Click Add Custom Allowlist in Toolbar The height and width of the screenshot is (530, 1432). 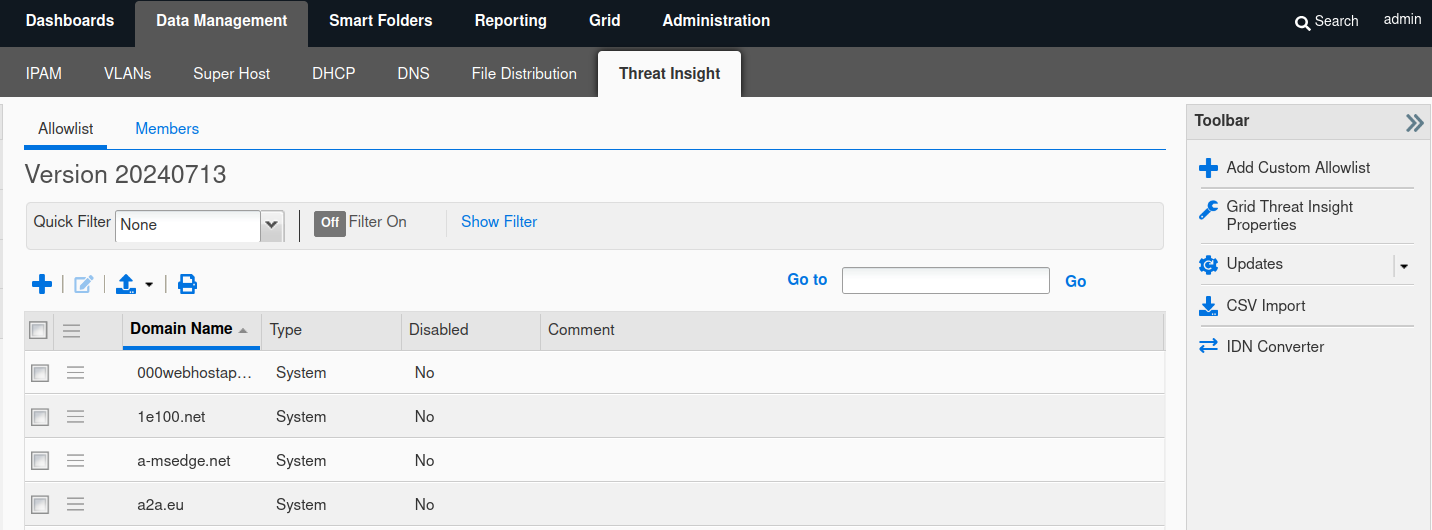coord(1297,168)
